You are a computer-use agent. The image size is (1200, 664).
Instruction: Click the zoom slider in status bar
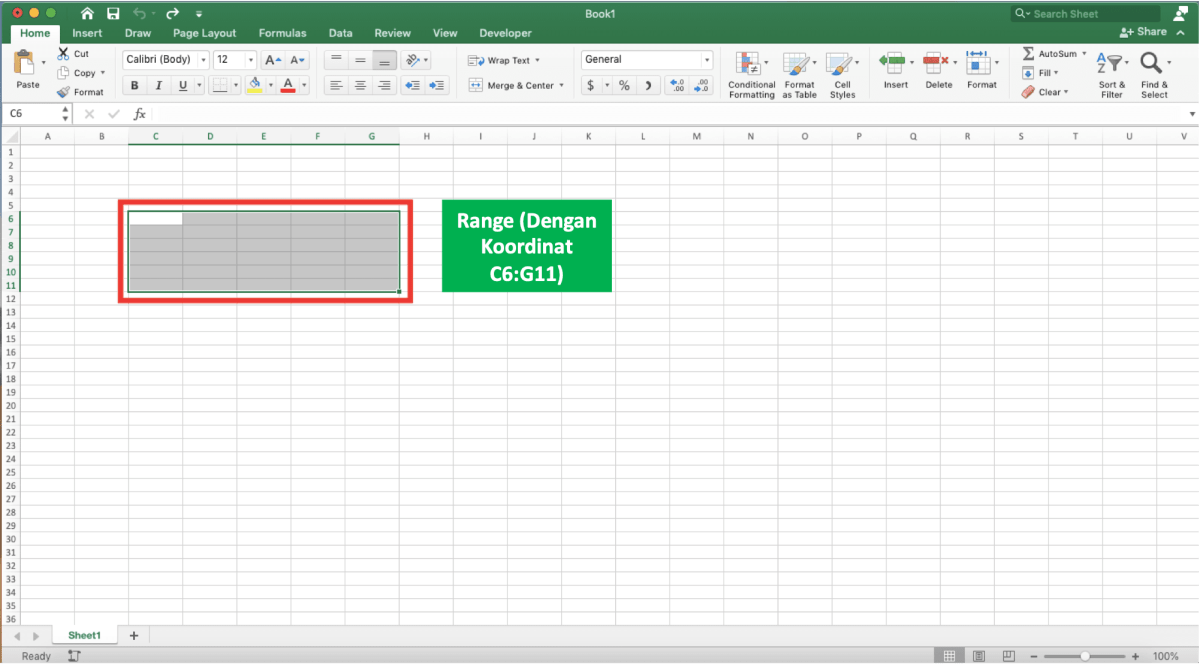coord(1086,656)
